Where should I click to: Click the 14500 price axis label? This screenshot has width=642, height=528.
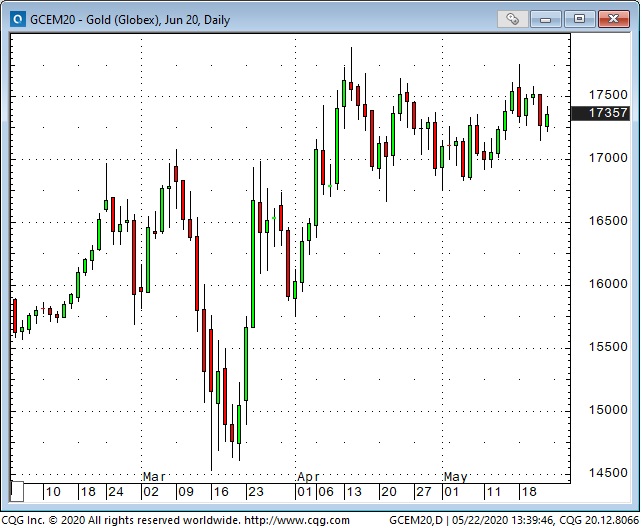pos(608,473)
